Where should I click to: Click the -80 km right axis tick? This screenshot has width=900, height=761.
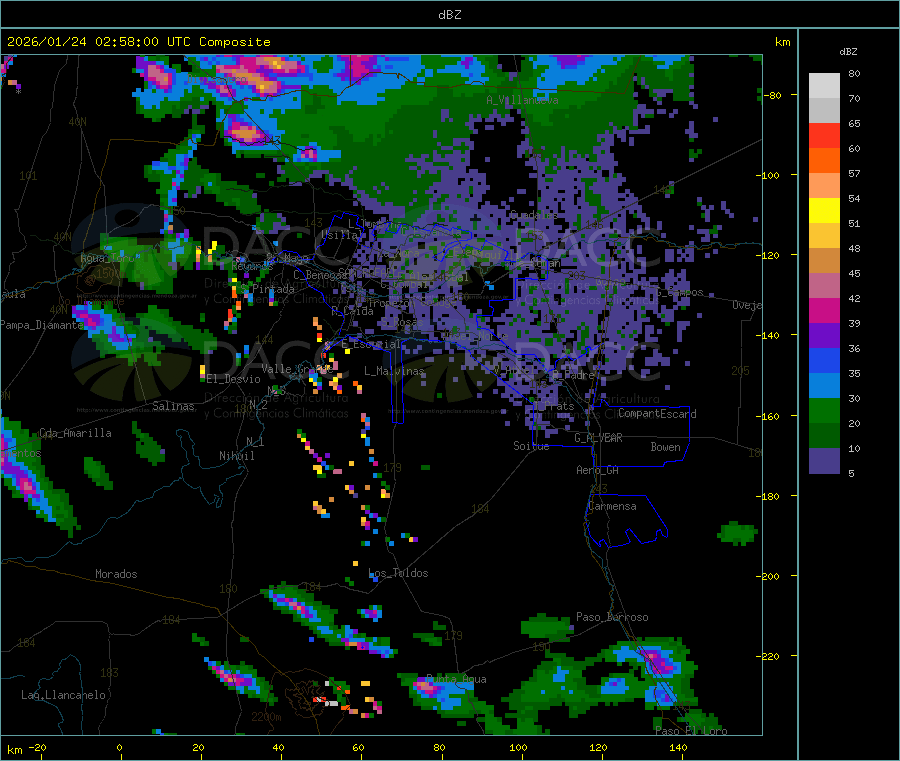tap(773, 95)
